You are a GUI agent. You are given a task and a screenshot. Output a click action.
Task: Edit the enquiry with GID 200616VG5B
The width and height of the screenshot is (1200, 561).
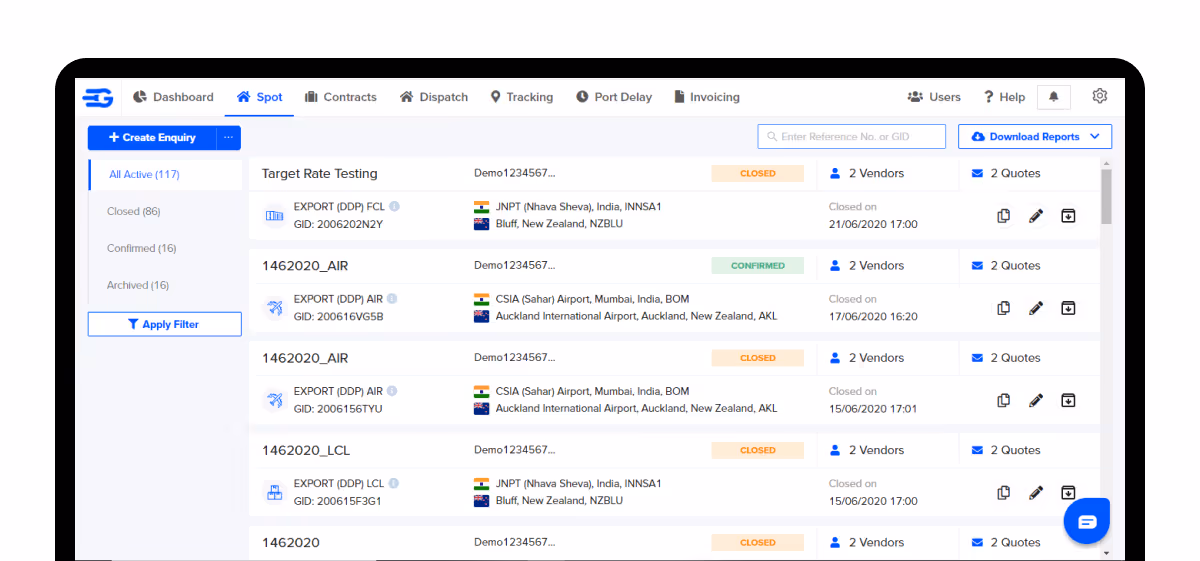point(1036,308)
